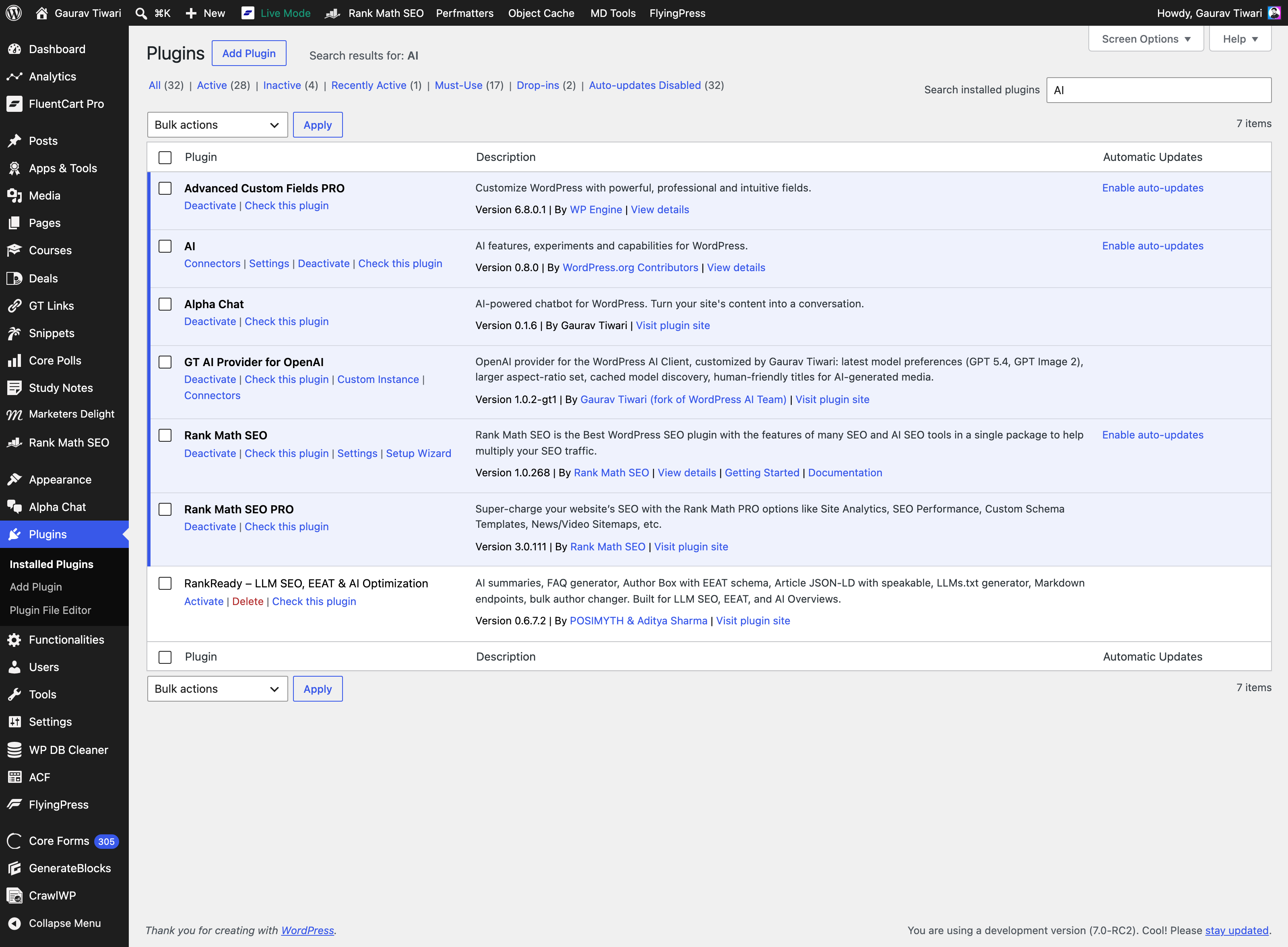The height and width of the screenshot is (947, 1288).
Task: Check the RankReady plugin checkbox
Action: point(165,584)
